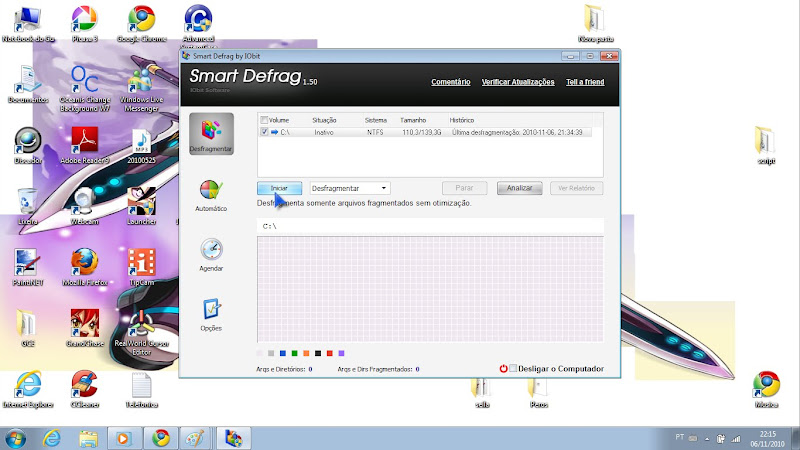Select the Discador desktop shortcut
The height and width of the screenshot is (450, 800).
click(28, 145)
